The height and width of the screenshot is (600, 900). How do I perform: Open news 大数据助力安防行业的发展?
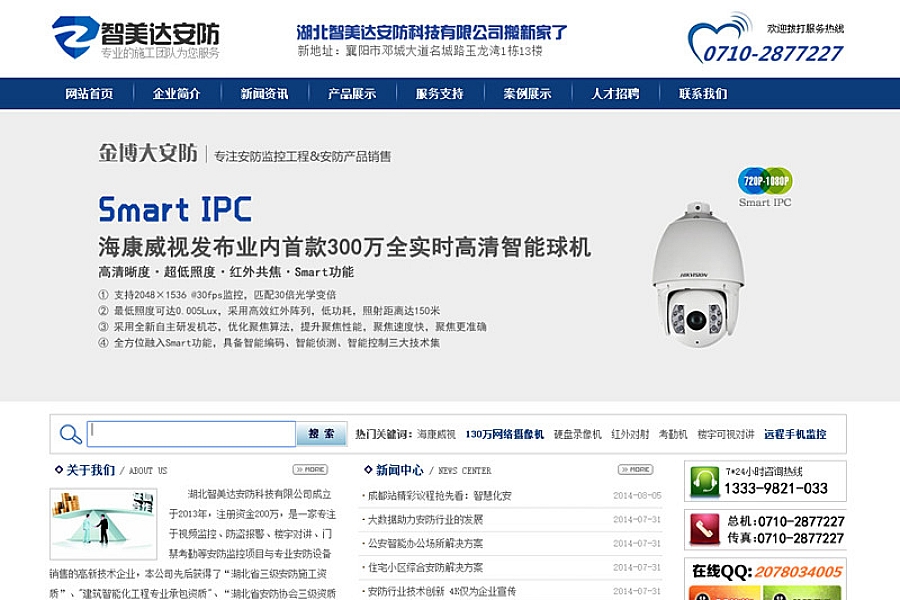(425, 520)
